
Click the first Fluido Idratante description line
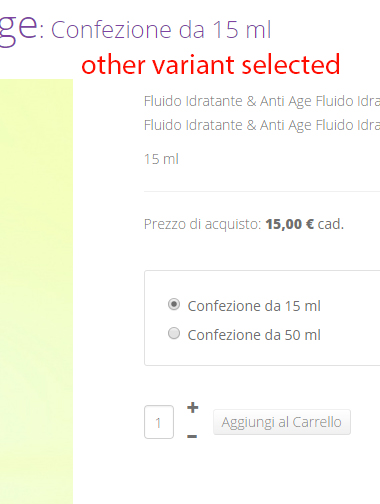pyautogui.click(x=262, y=101)
